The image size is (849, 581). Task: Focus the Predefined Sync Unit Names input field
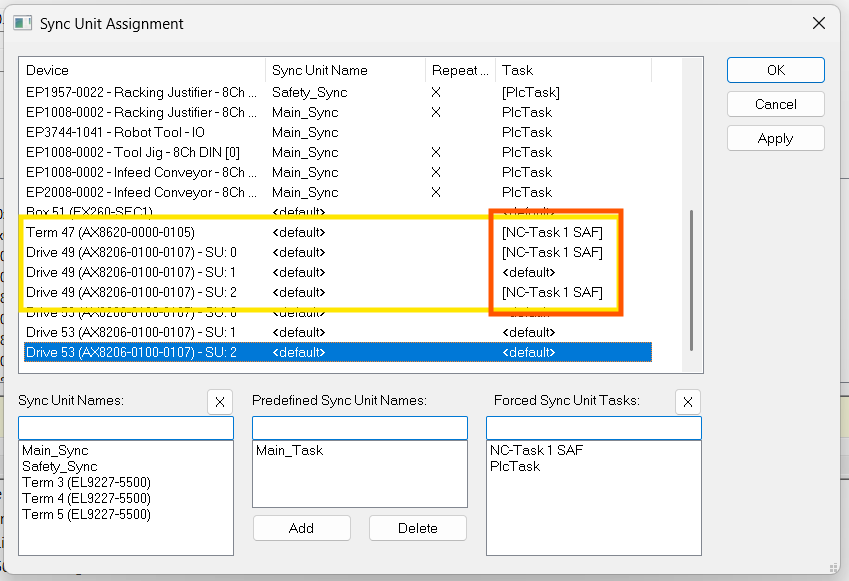point(360,428)
